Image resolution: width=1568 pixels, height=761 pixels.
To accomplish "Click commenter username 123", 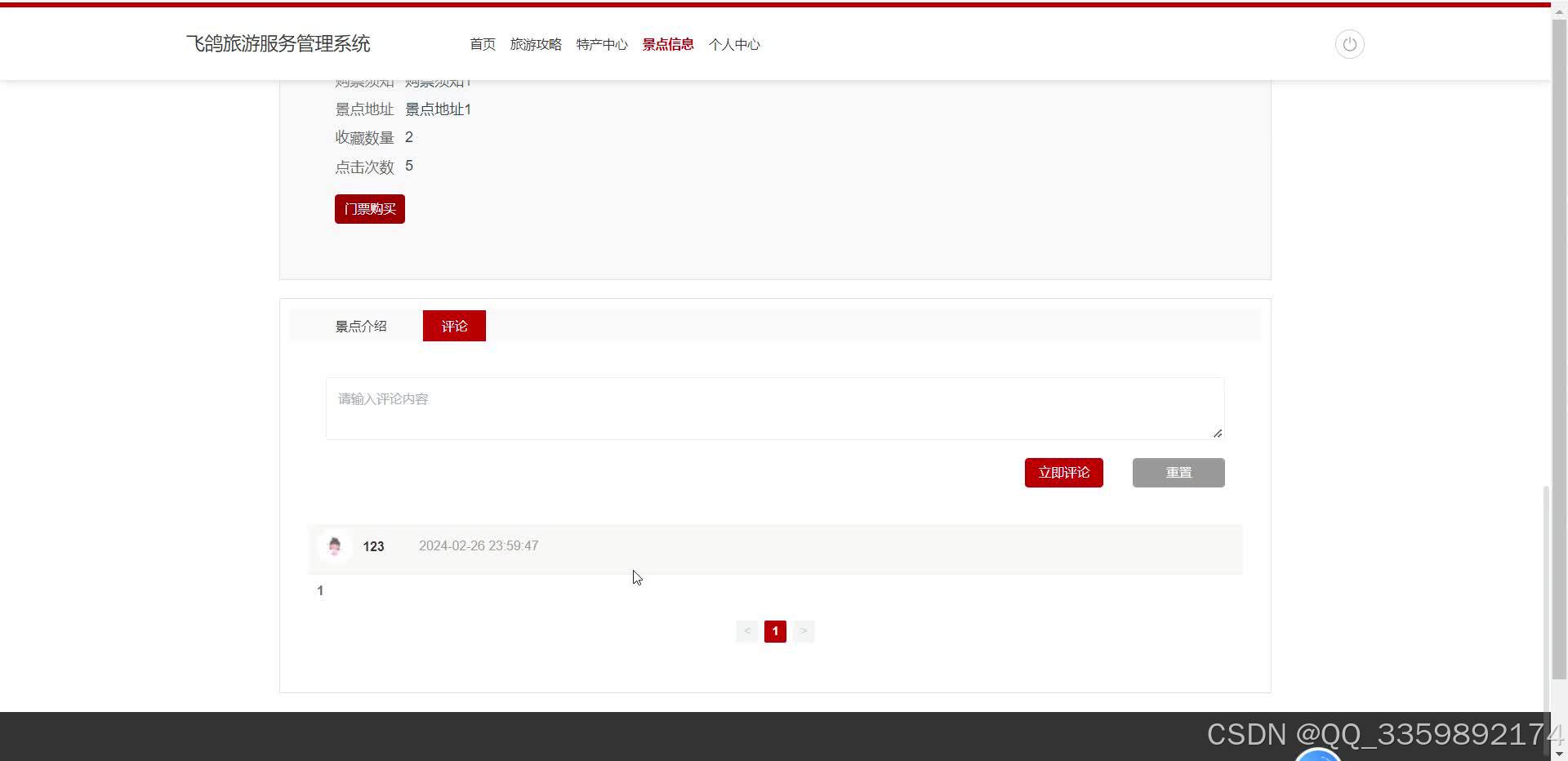I will [373, 546].
